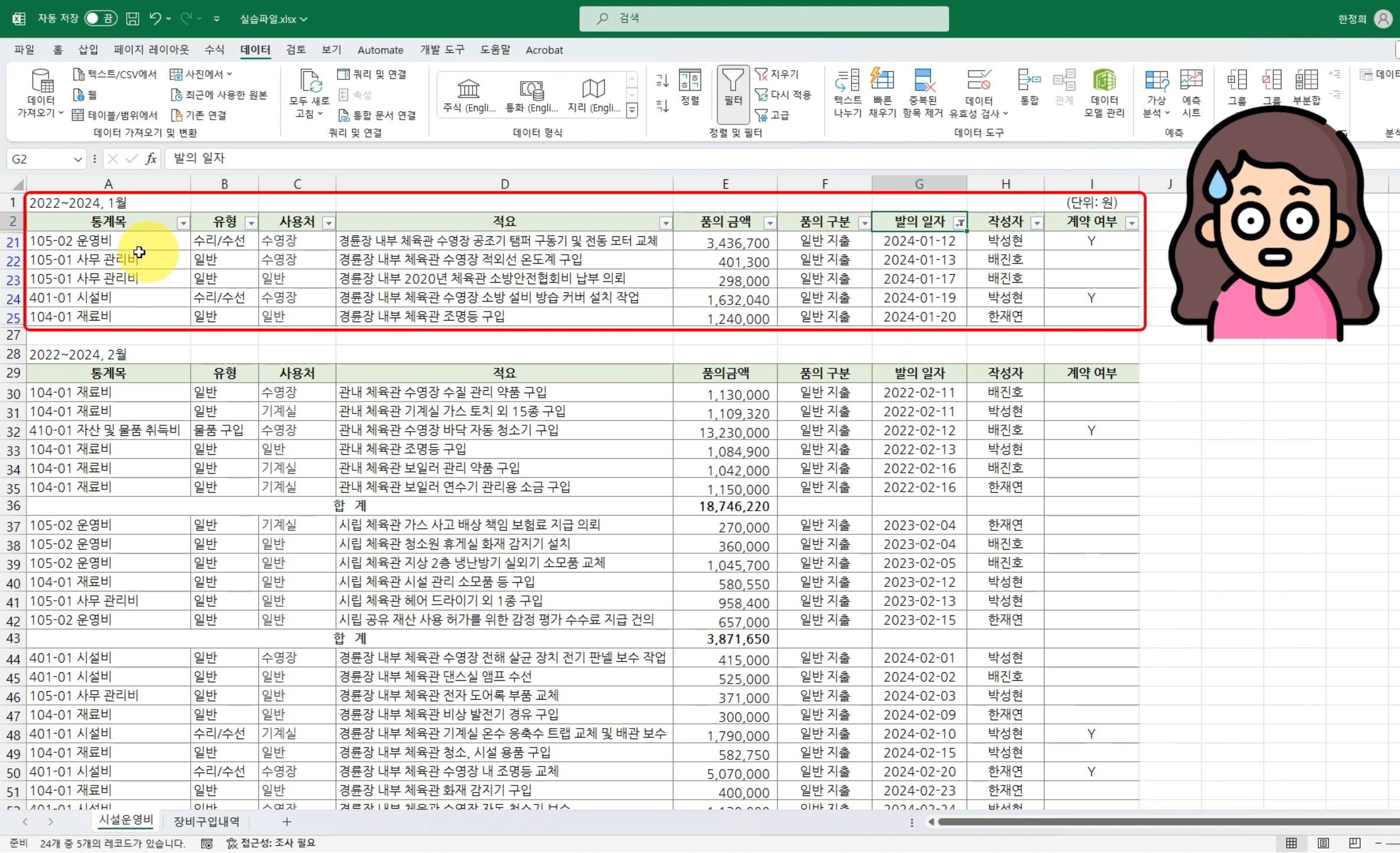Switch to the 장비구입내역 sheet tab
Image resolution: width=1400 pixels, height=853 pixels.
click(x=206, y=822)
